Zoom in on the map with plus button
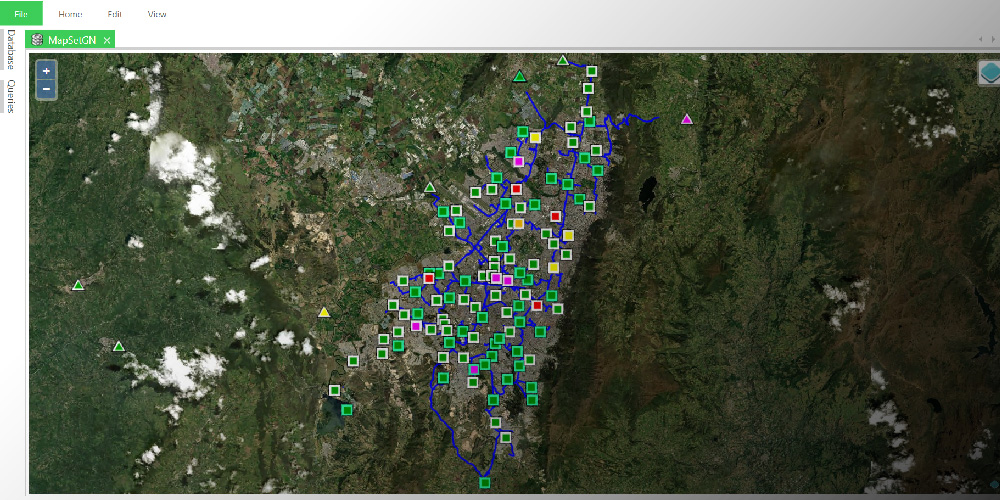 coord(46,71)
